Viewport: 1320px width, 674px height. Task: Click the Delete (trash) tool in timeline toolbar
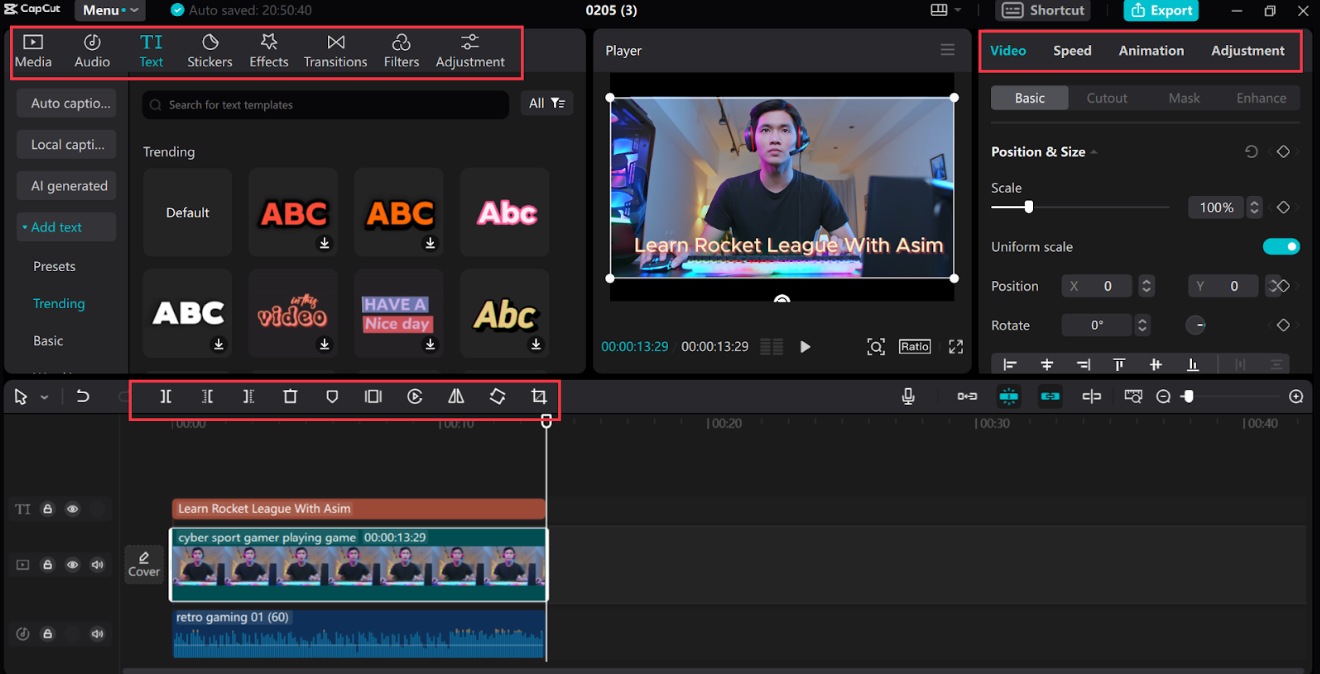[x=290, y=397]
